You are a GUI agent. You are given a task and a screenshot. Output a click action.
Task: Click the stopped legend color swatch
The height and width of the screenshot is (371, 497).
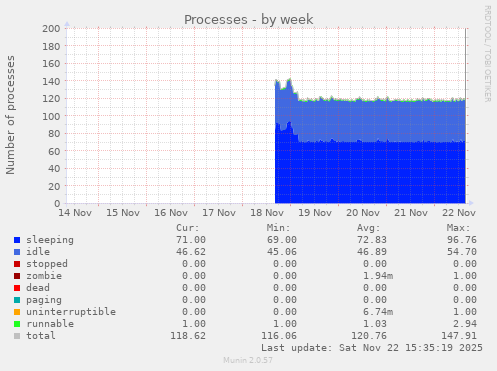pos(17,264)
